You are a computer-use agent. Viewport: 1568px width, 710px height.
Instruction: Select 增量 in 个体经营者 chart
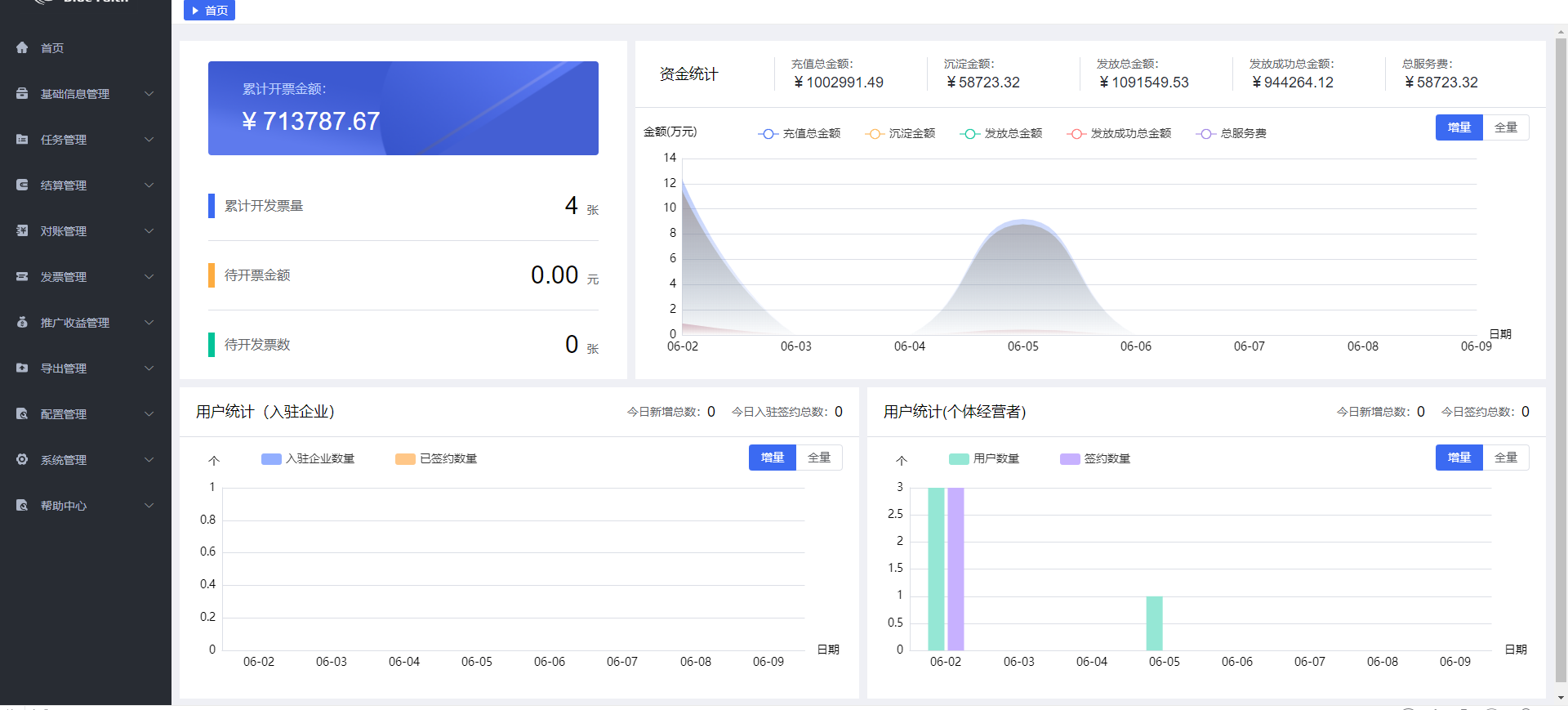[x=1459, y=458]
